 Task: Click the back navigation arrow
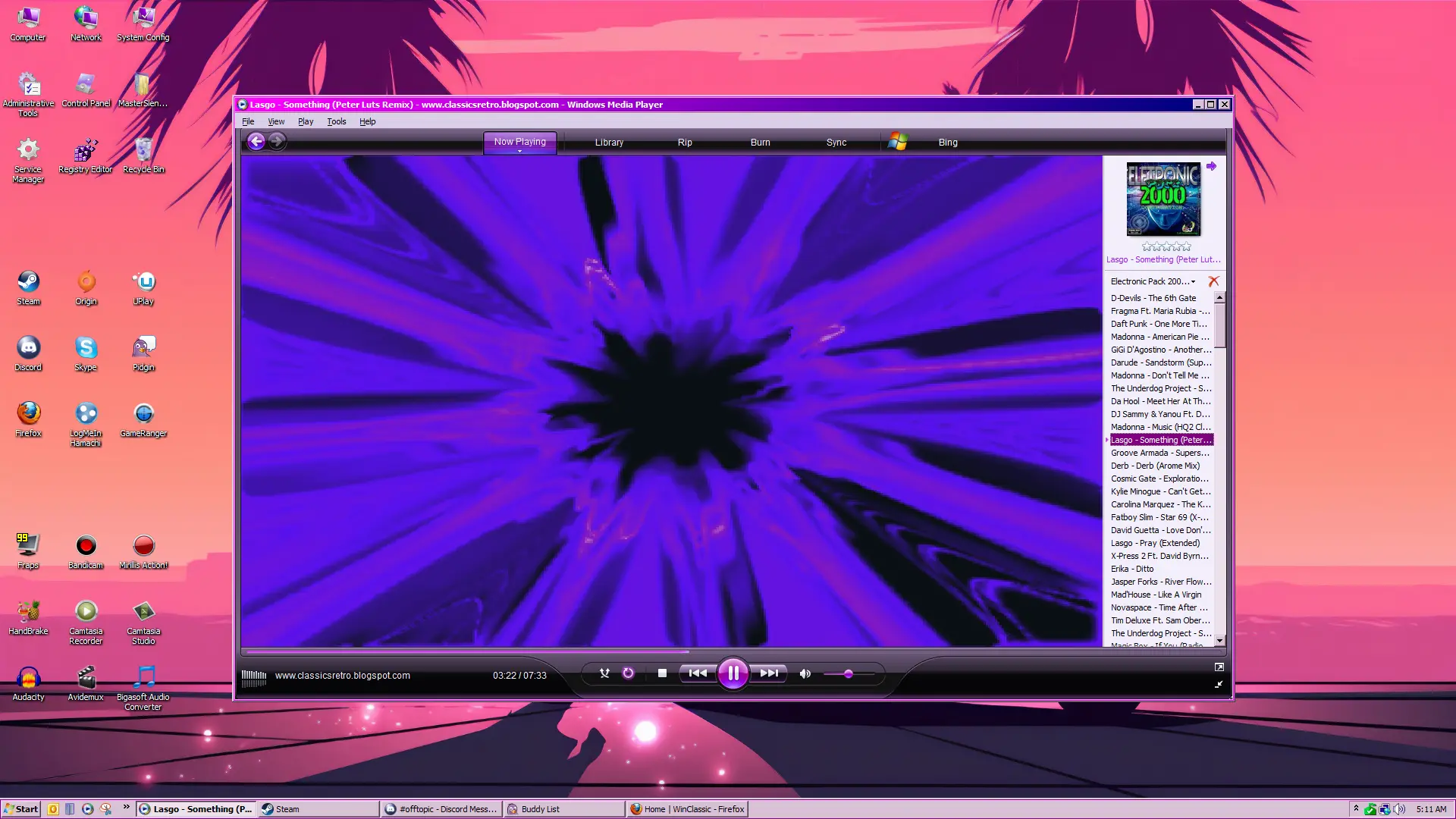click(256, 142)
